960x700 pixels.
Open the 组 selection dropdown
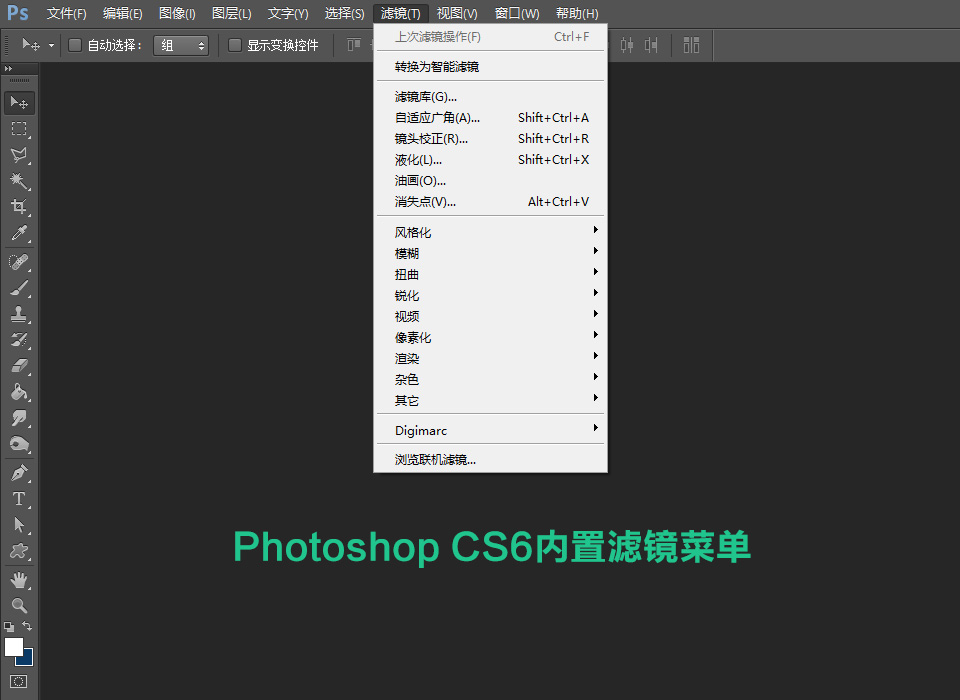[x=180, y=45]
